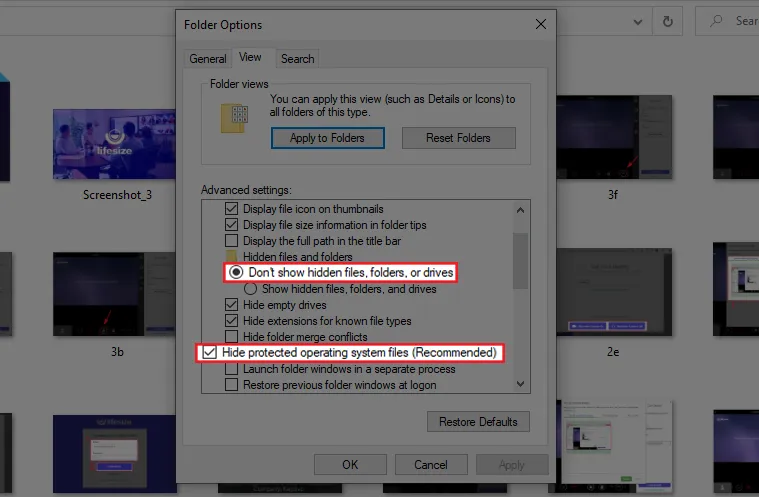Image resolution: width=759 pixels, height=497 pixels.
Task: Close the Folder Options dialog
Action: (x=541, y=24)
